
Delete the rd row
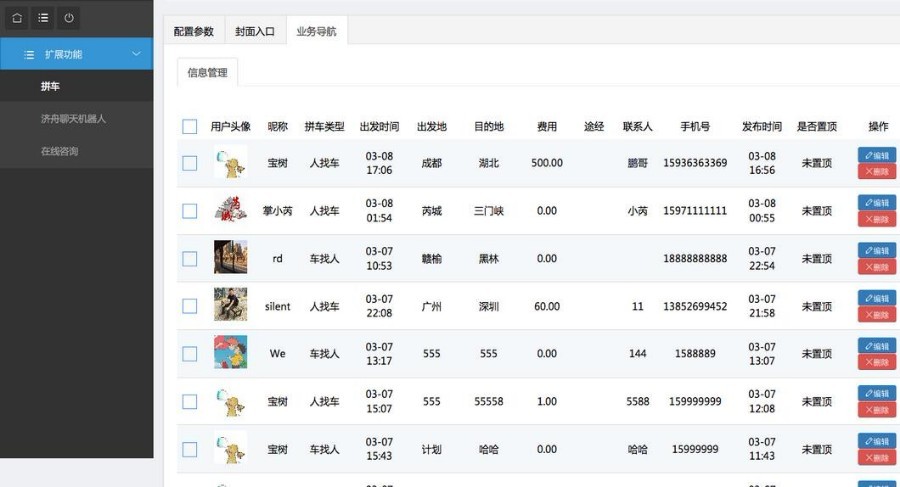tap(877, 266)
